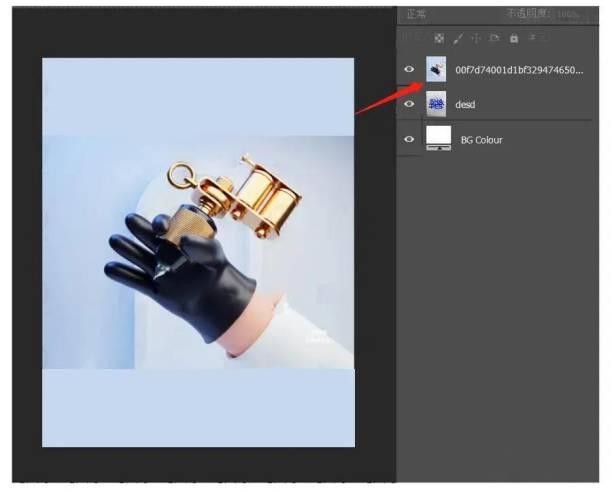Toggle visibility of the desd layer
The image size is (612, 492).
(x=408, y=104)
